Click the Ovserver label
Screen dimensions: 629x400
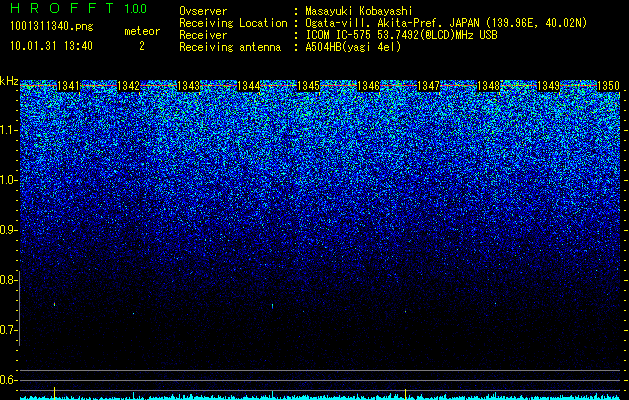click(x=203, y=11)
